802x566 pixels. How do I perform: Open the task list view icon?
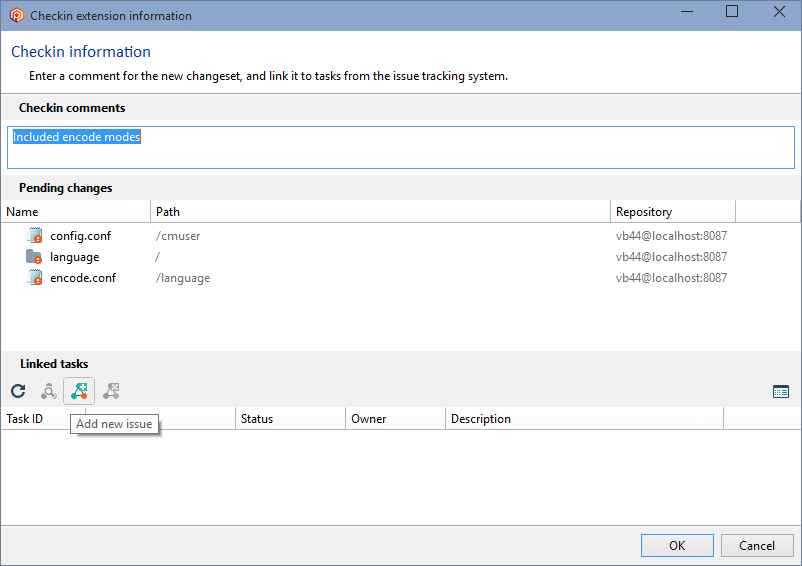tap(781, 392)
